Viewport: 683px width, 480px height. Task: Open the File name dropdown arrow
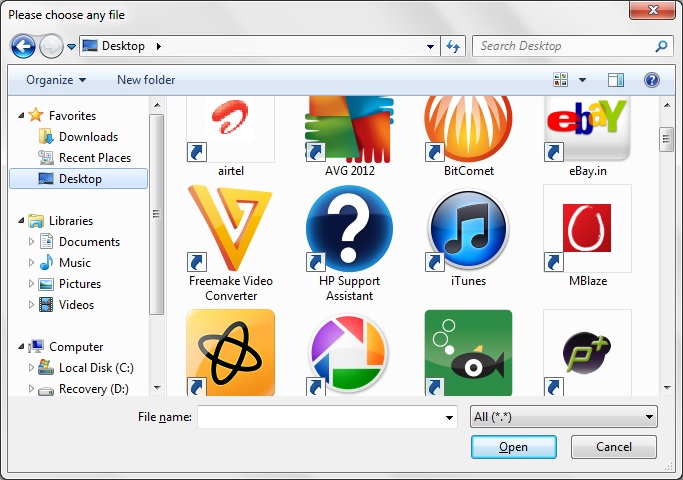click(449, 417)
